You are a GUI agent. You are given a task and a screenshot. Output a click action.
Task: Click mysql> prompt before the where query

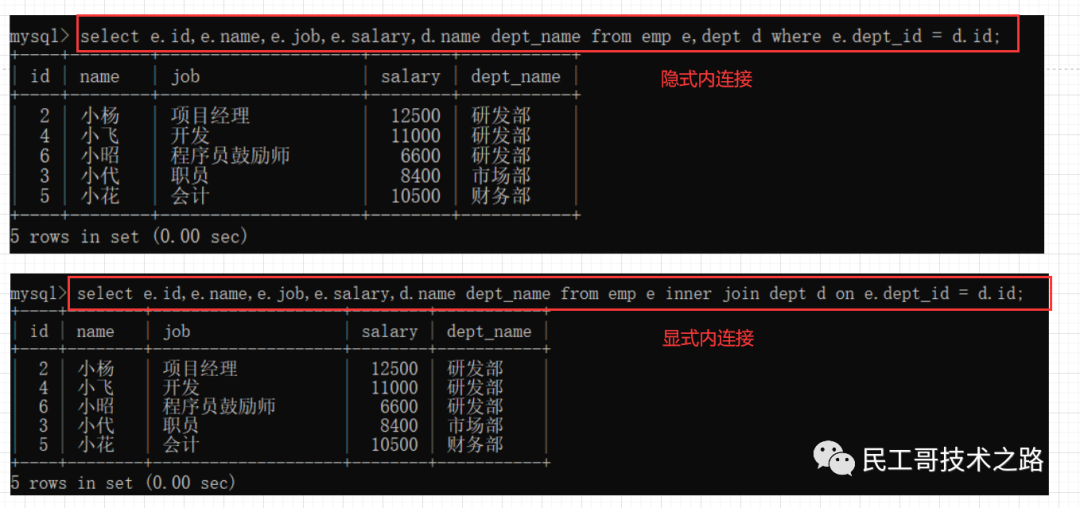[x=39, y=36]
